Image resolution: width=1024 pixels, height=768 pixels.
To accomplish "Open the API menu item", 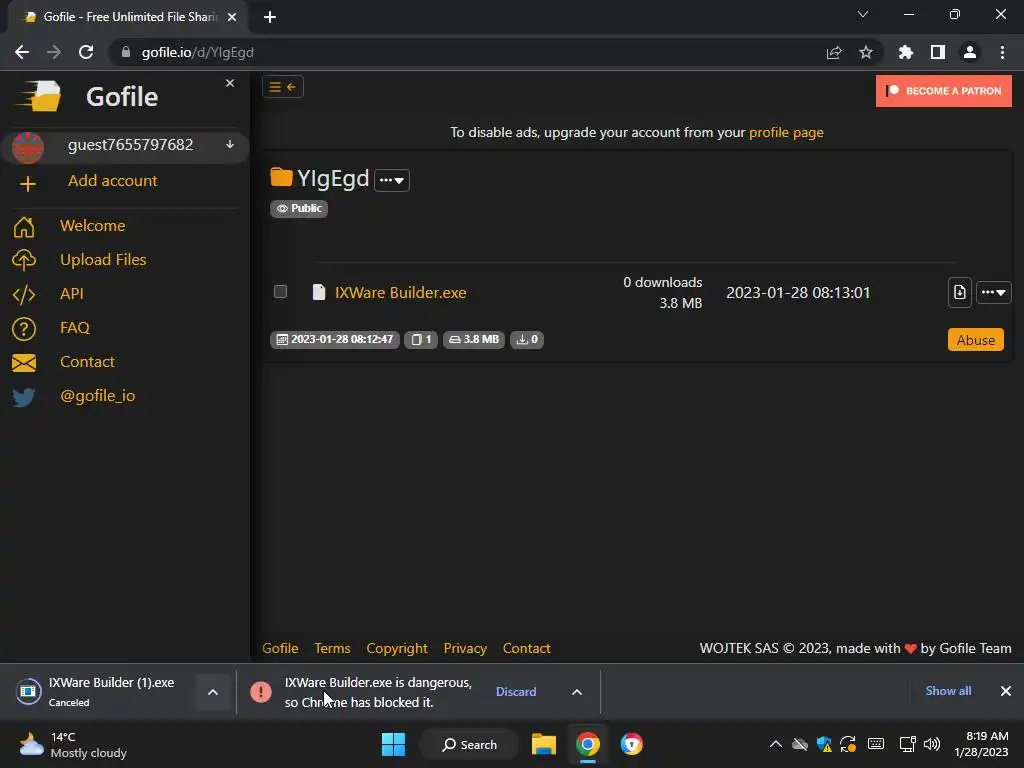I will (x=72, y=293).
